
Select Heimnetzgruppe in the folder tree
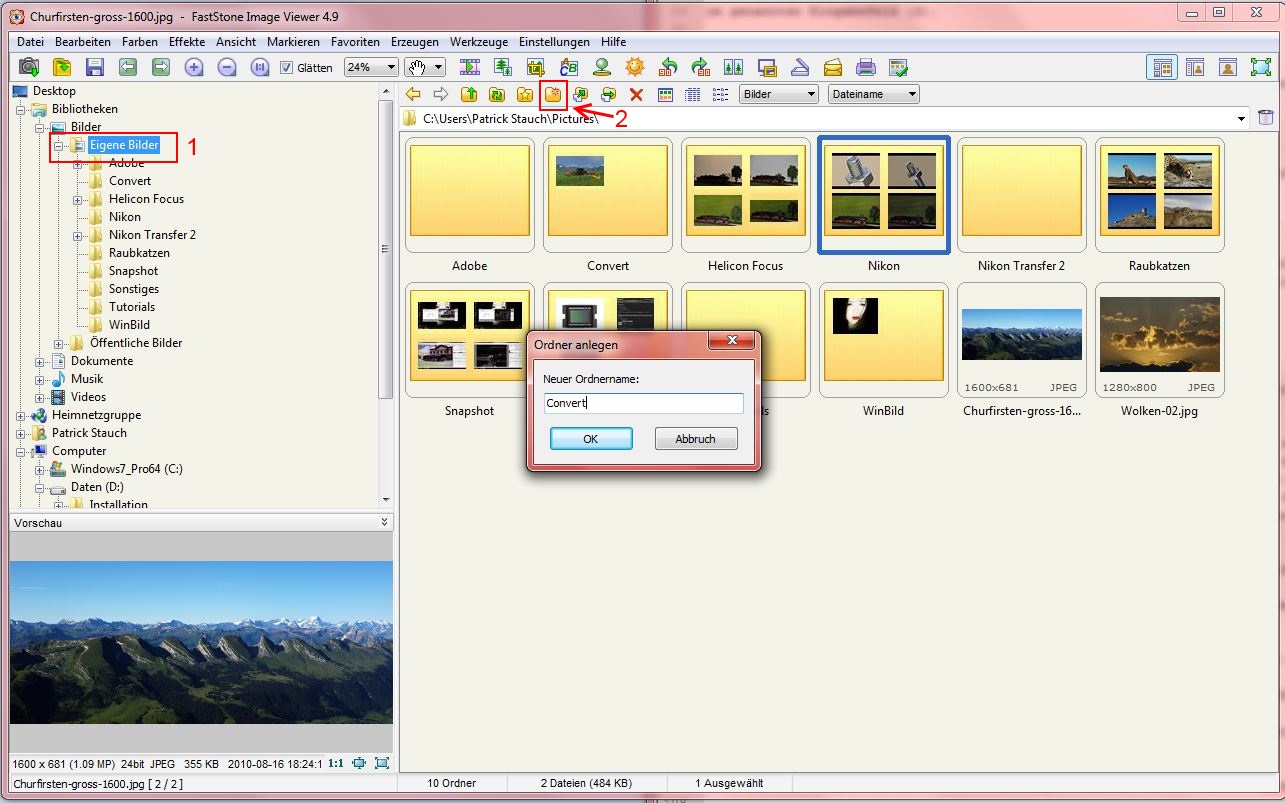click(96, 415)
